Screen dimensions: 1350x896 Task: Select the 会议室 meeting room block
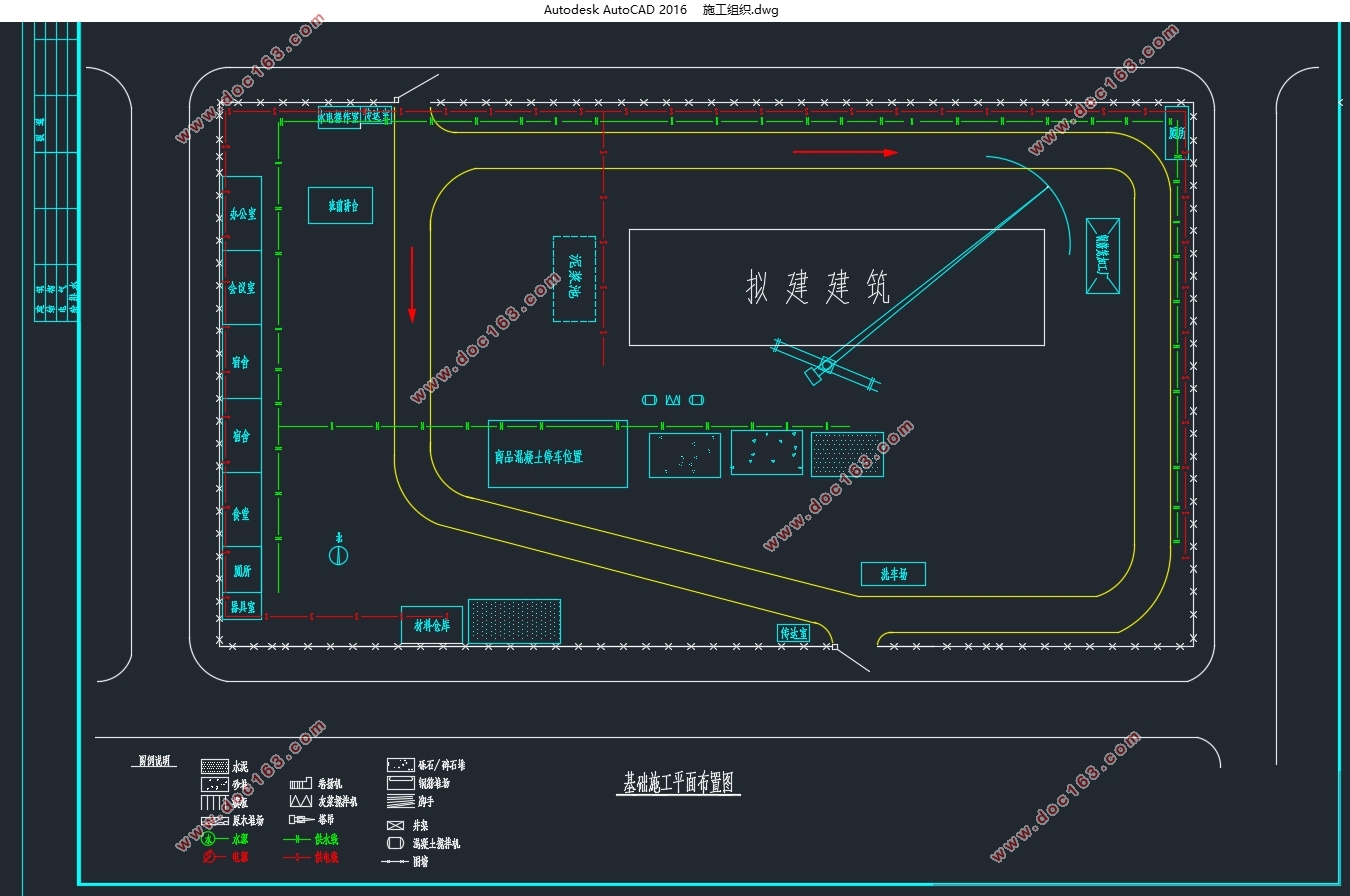(243, 287)
